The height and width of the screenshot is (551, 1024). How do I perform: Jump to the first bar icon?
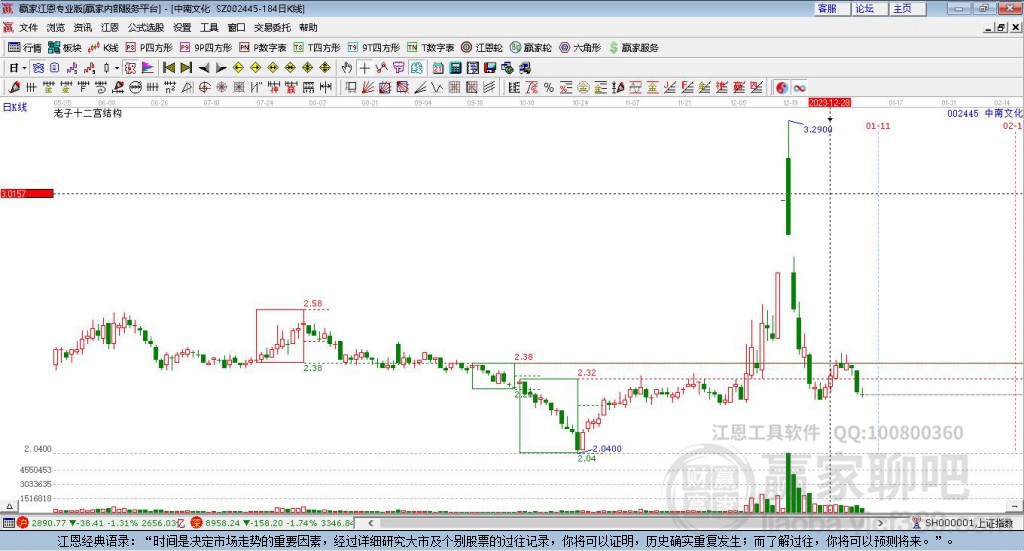(168, 68)
